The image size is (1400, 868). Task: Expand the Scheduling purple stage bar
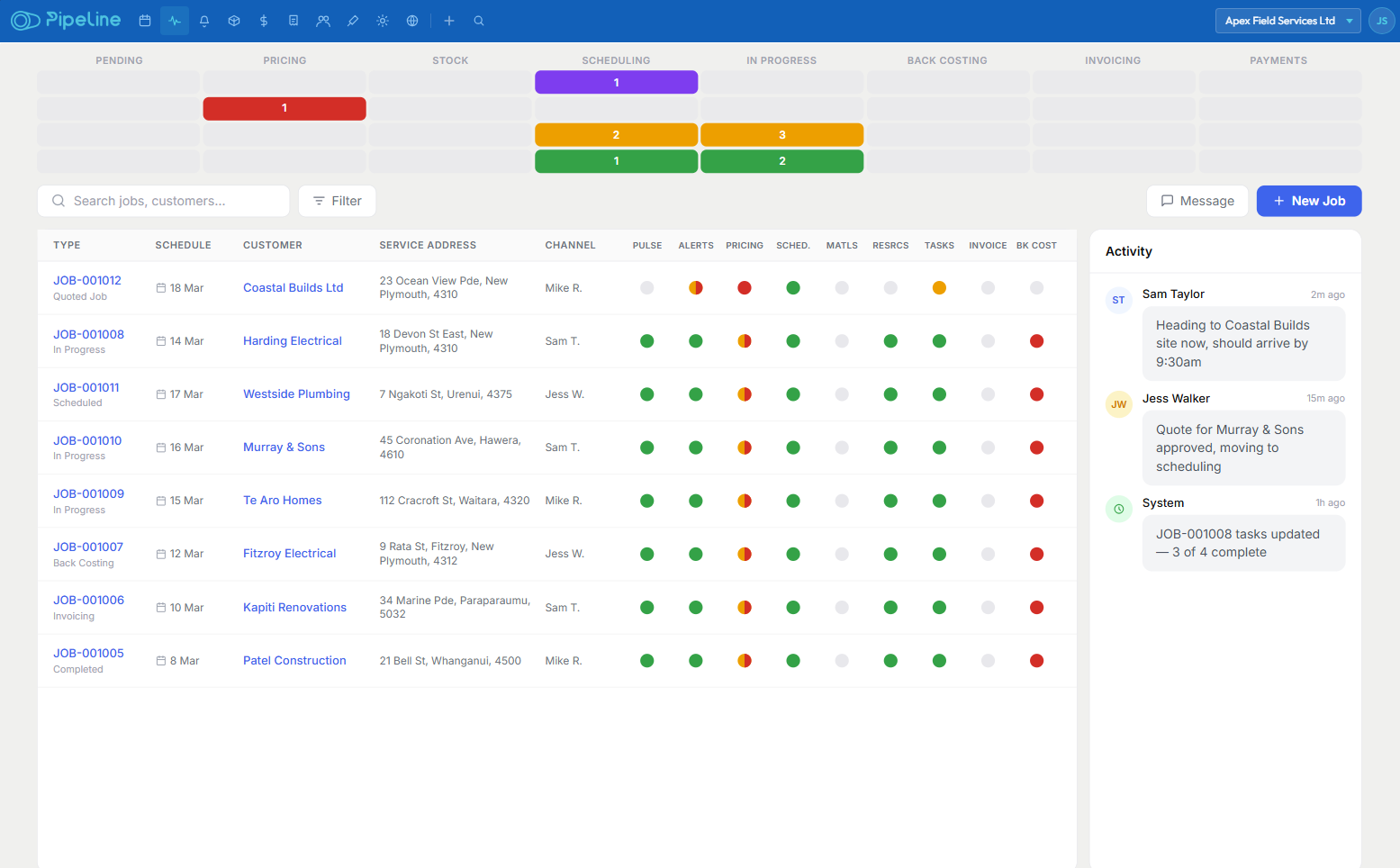pos(616,82)
